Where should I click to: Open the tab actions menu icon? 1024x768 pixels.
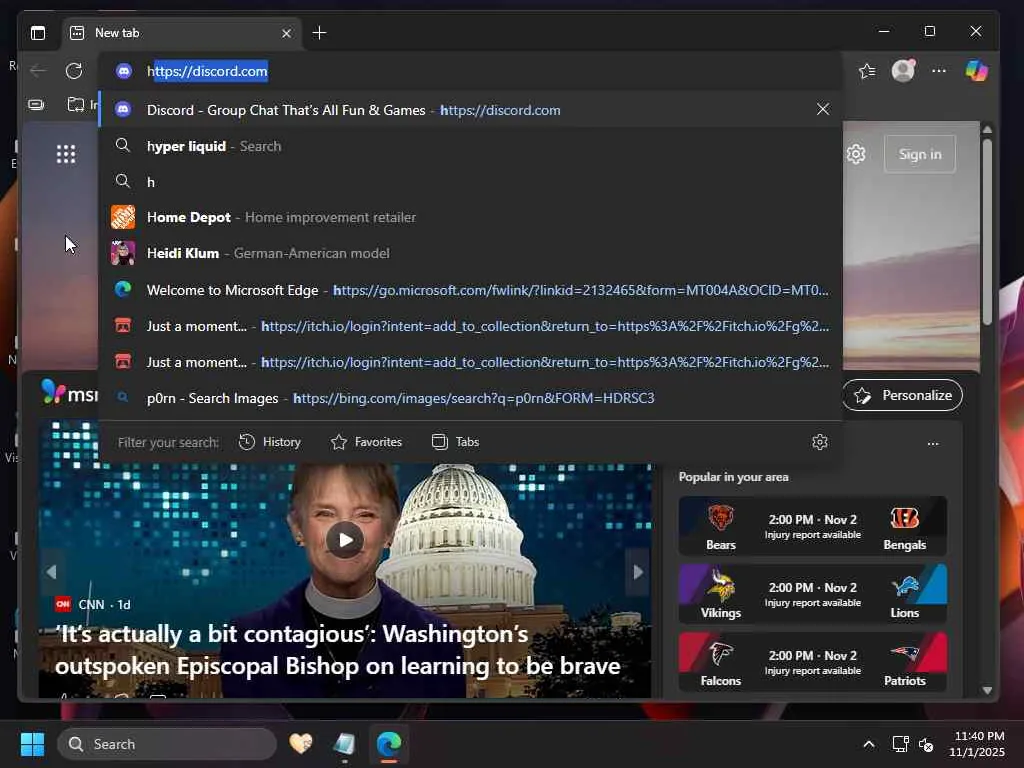coord(38,33)
